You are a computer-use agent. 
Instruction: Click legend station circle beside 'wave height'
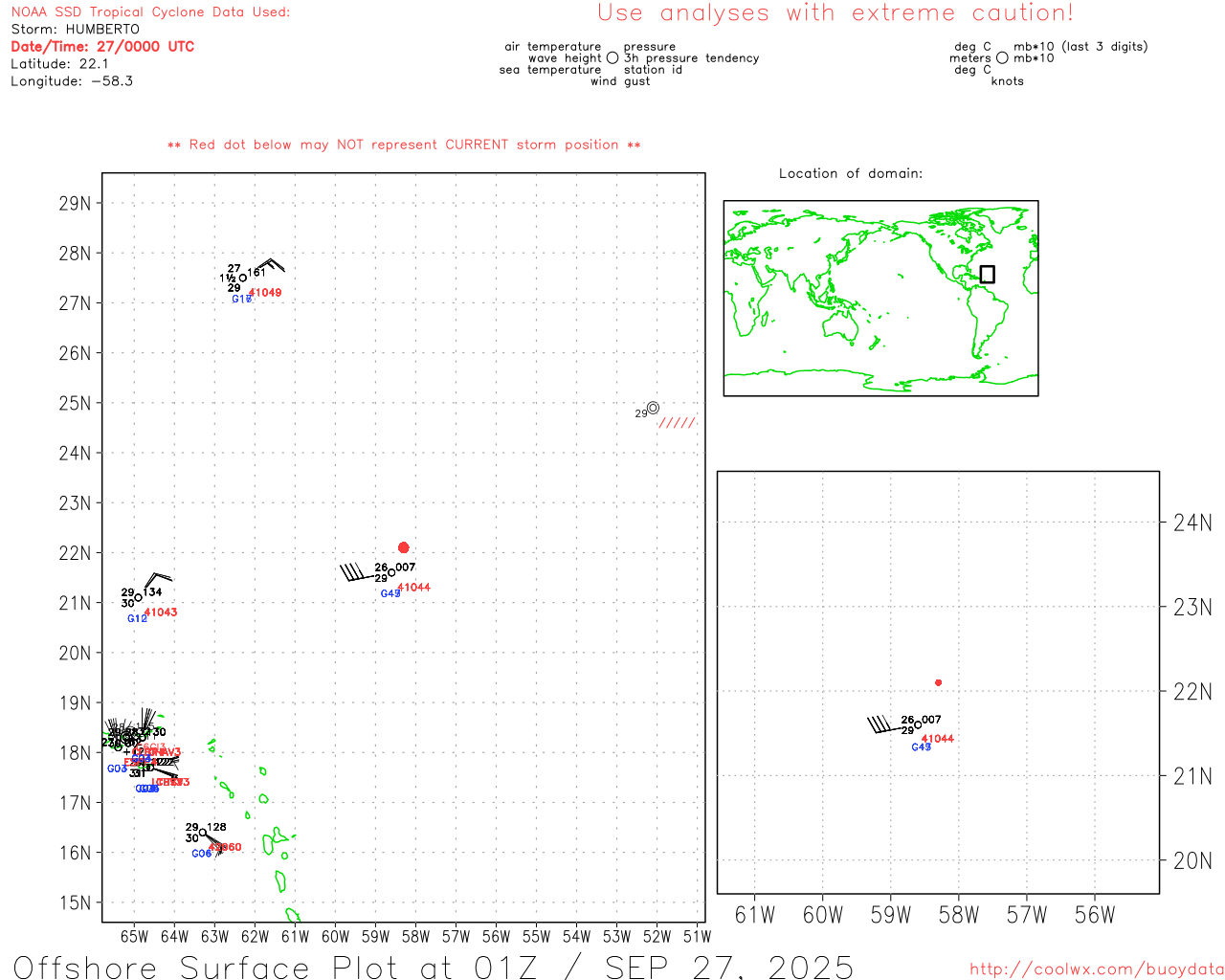tap(612, 58)
